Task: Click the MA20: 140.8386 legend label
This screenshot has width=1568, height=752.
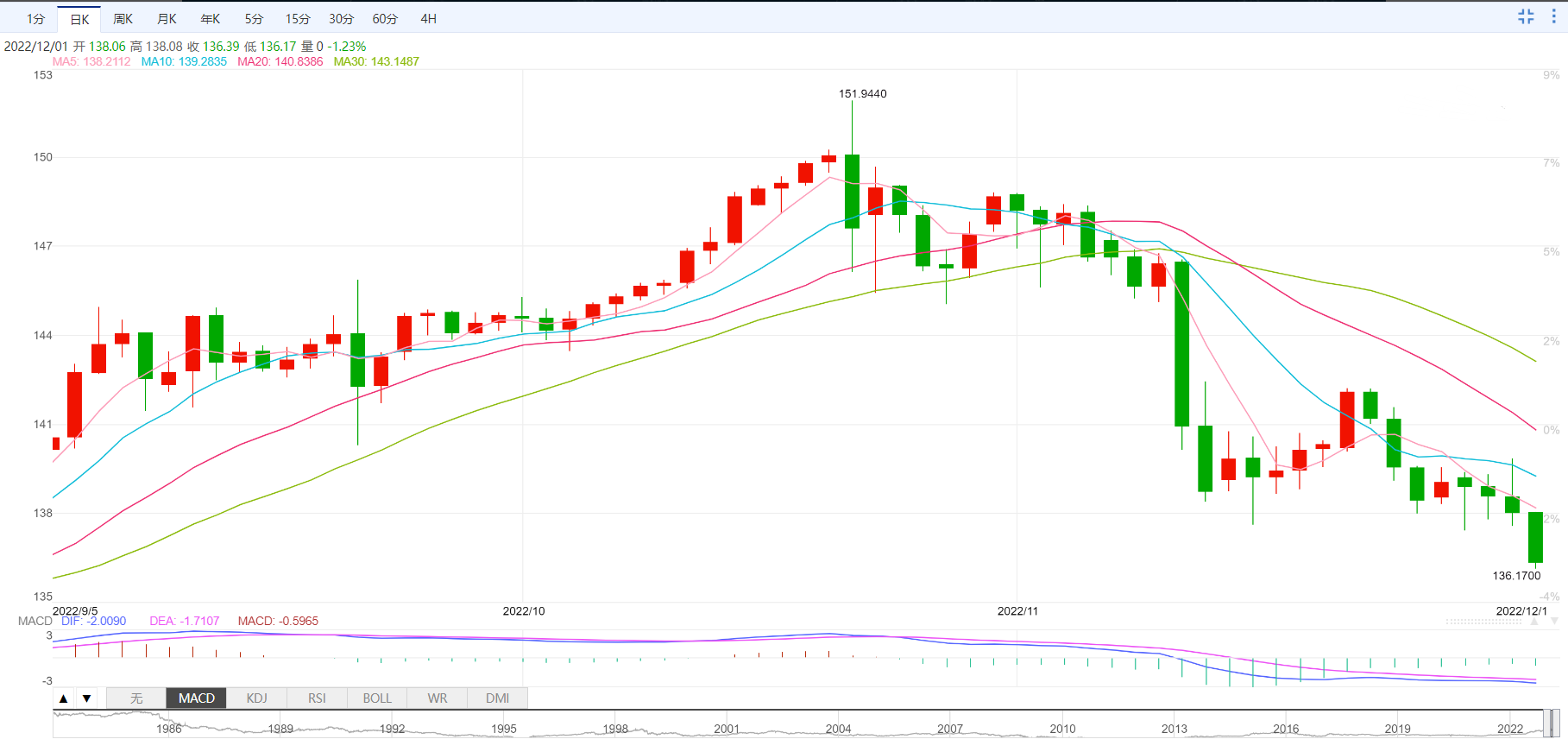Action: click(280, 61)
